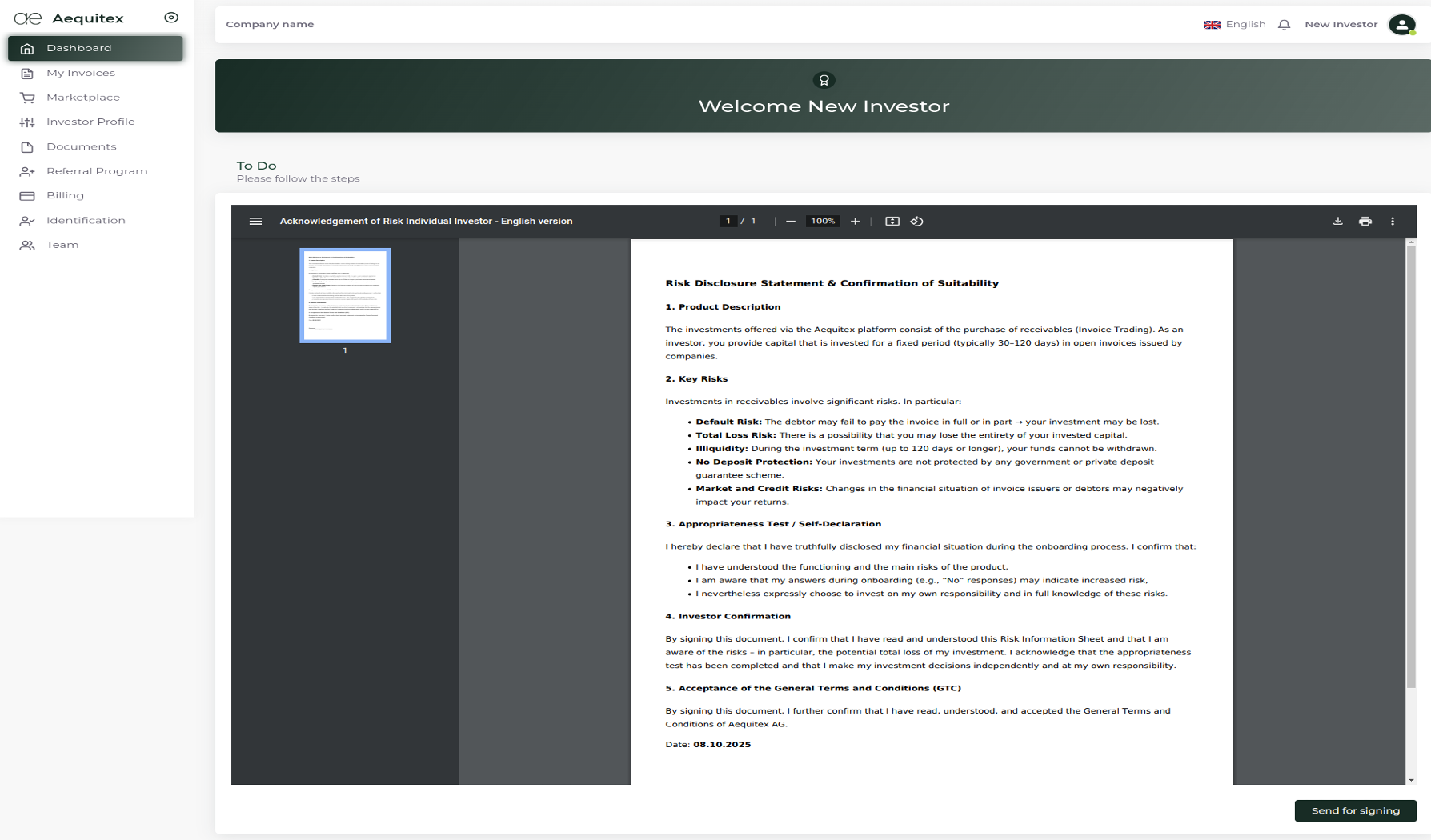The image size is (1431, 840).
Task: Click the PDF title text
Action: (426, 222)
